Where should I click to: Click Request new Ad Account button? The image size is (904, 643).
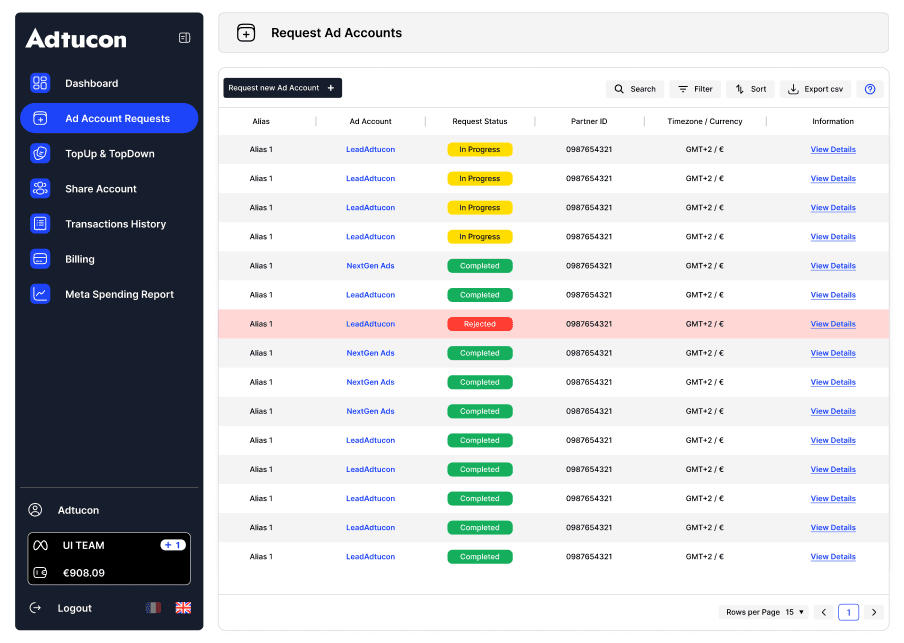[282, 88]
